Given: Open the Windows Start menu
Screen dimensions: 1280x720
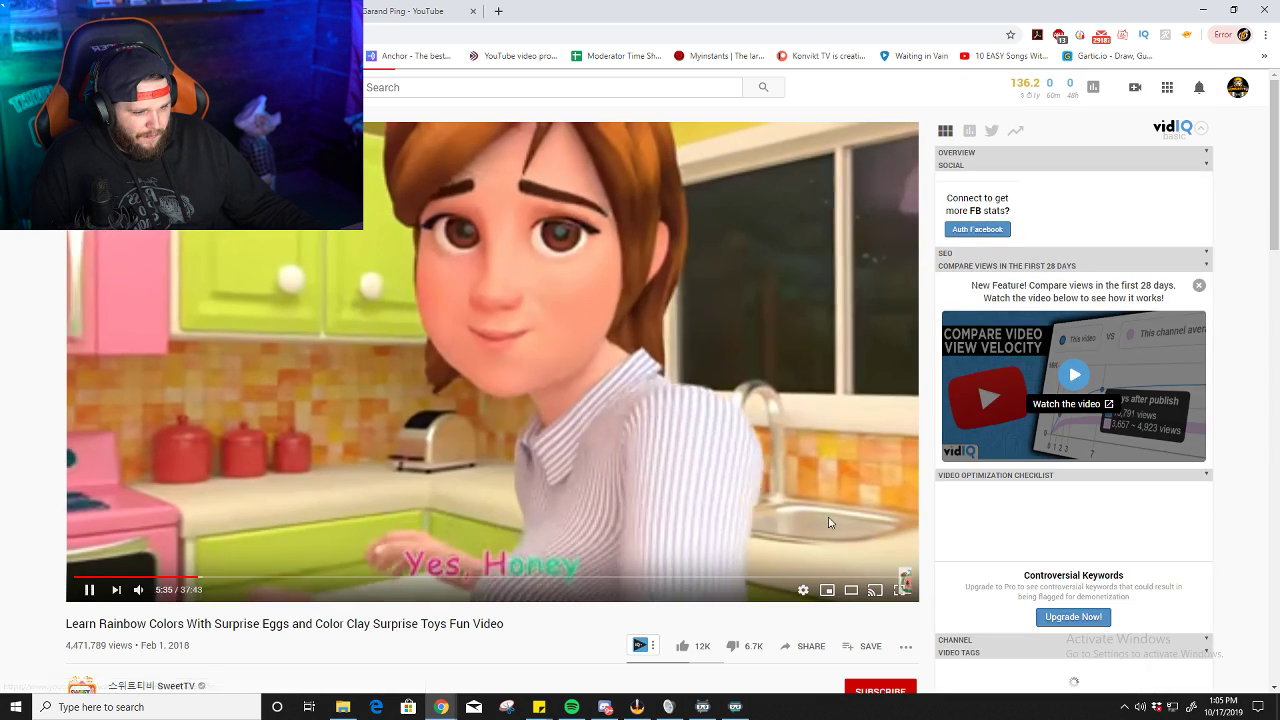Looking at the screenshot, I should click(x=15, y=707).
